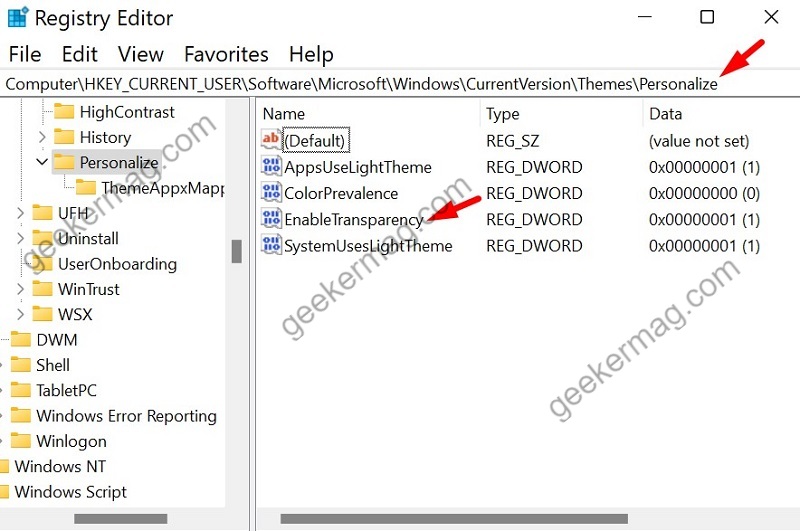Screen dimensions: 800x531
Task: Select the AppsUseLightTheme value name
Action: [358, 167]
